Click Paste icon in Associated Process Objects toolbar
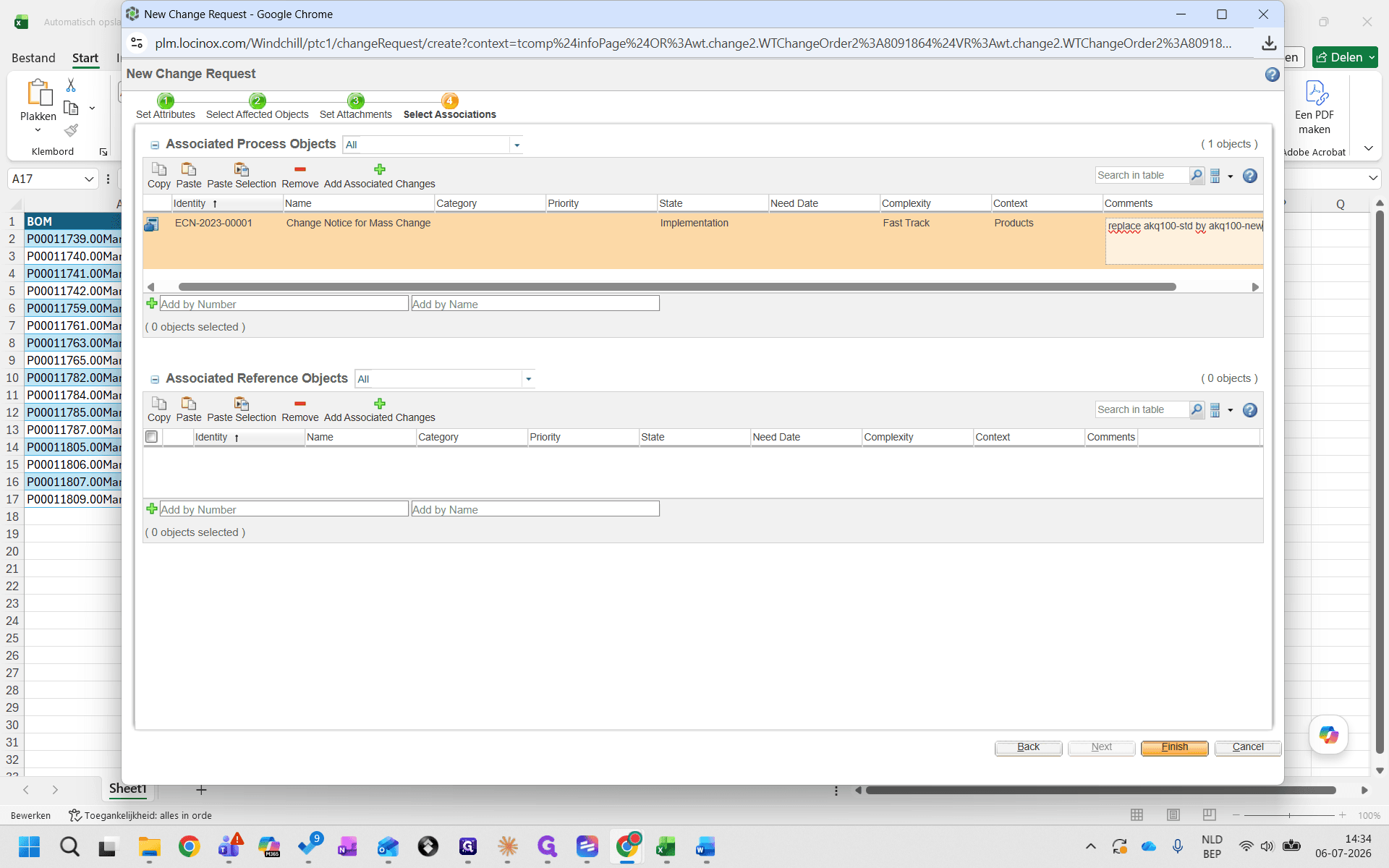The height and width of the screenshot is (868, 1389). pyautogui.click(x=189, y=169)
